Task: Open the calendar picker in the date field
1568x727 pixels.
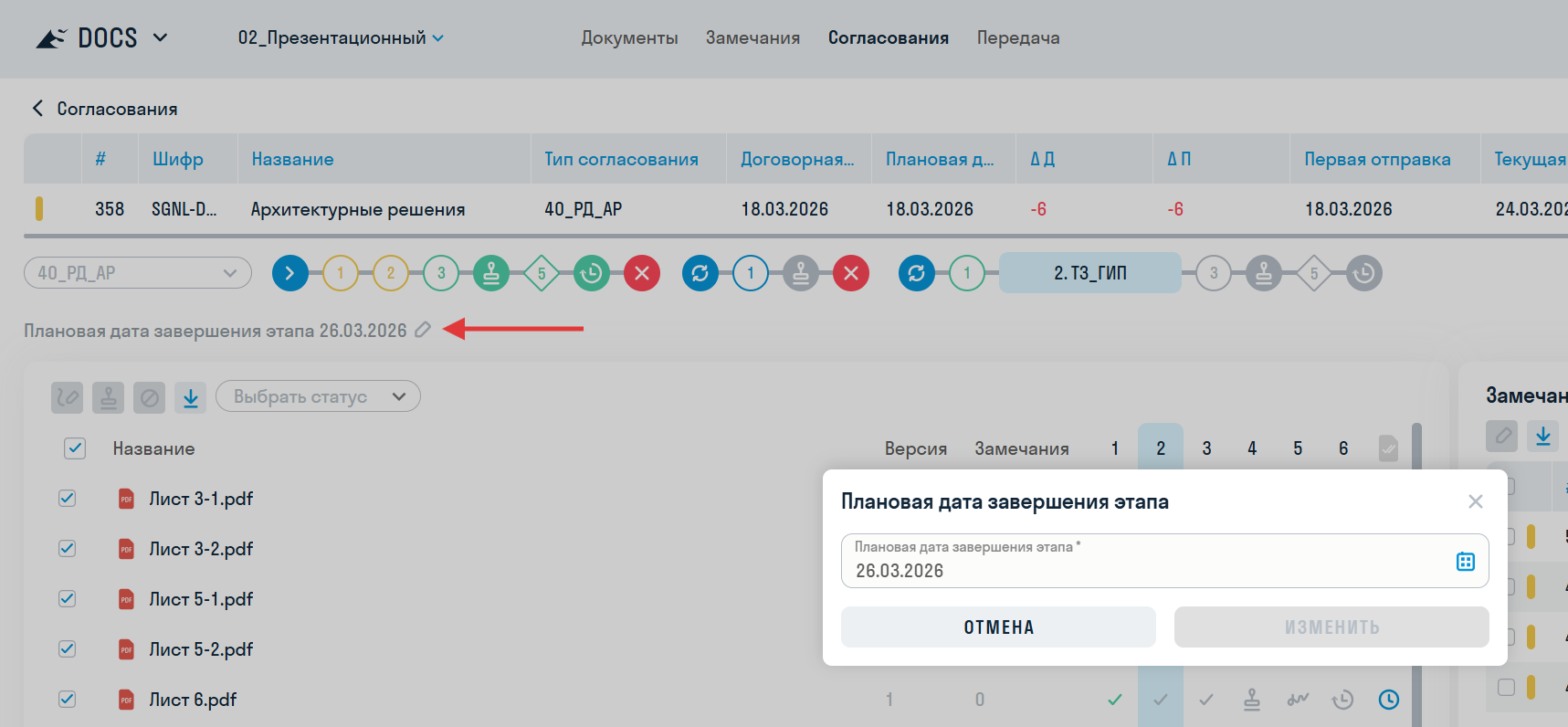Action: pos(1465,562)
